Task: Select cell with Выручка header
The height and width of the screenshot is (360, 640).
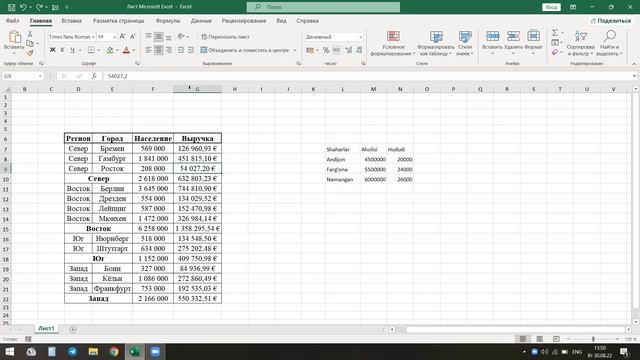Action: pos(198,138)
